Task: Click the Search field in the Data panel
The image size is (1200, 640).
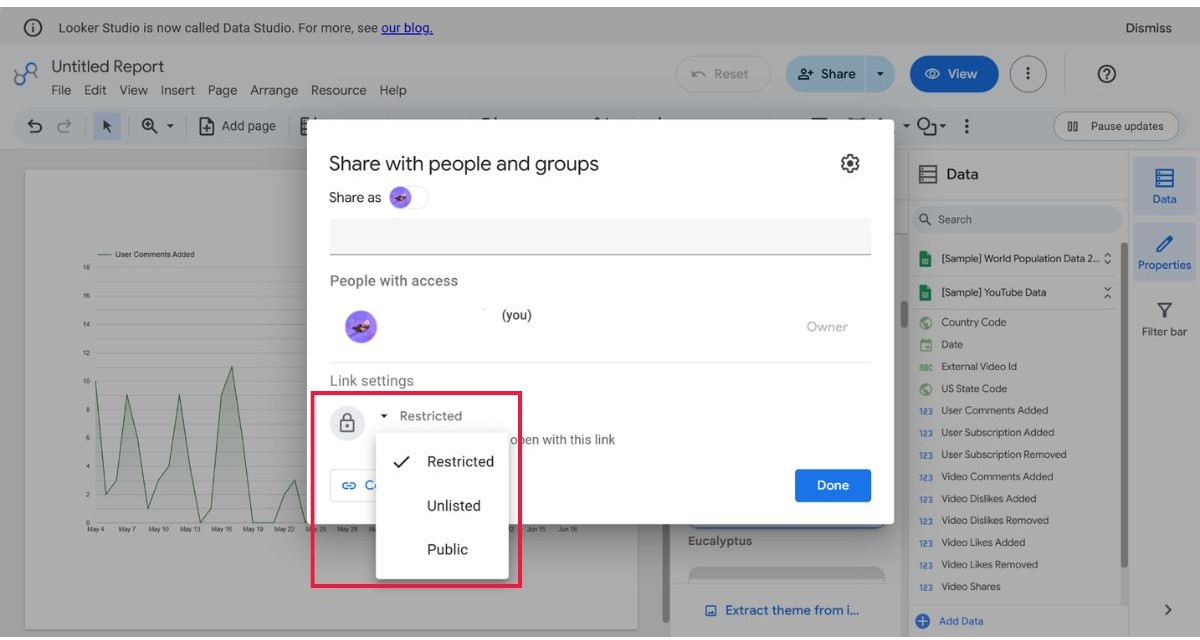Action: [x=1017, y=219]
